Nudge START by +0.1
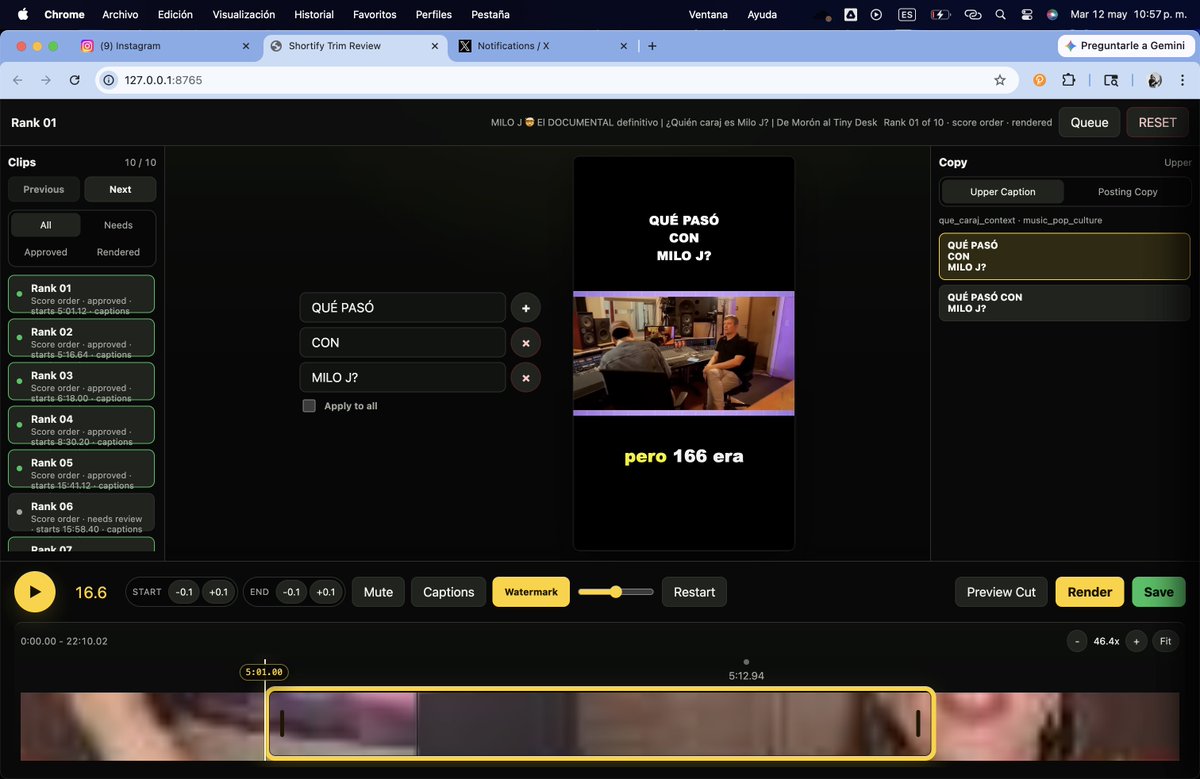 click(x=218, y=592)
